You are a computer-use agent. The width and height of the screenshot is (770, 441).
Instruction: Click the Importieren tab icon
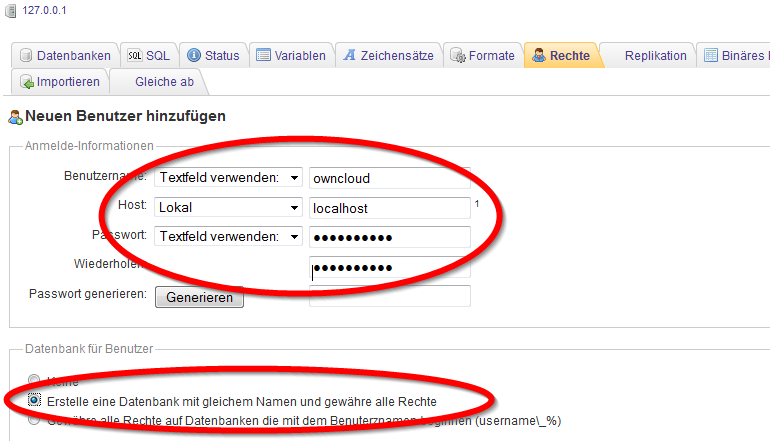pos(27,82)
